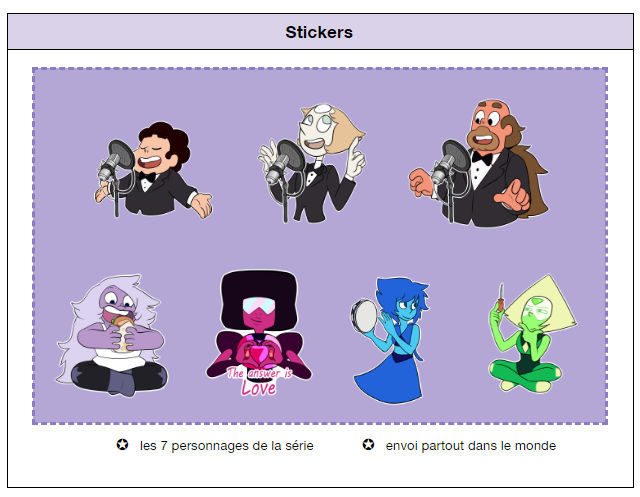Click 'les 7 personnages de la série' text
The image size is (640, 497).
click(x=227, y=446)
